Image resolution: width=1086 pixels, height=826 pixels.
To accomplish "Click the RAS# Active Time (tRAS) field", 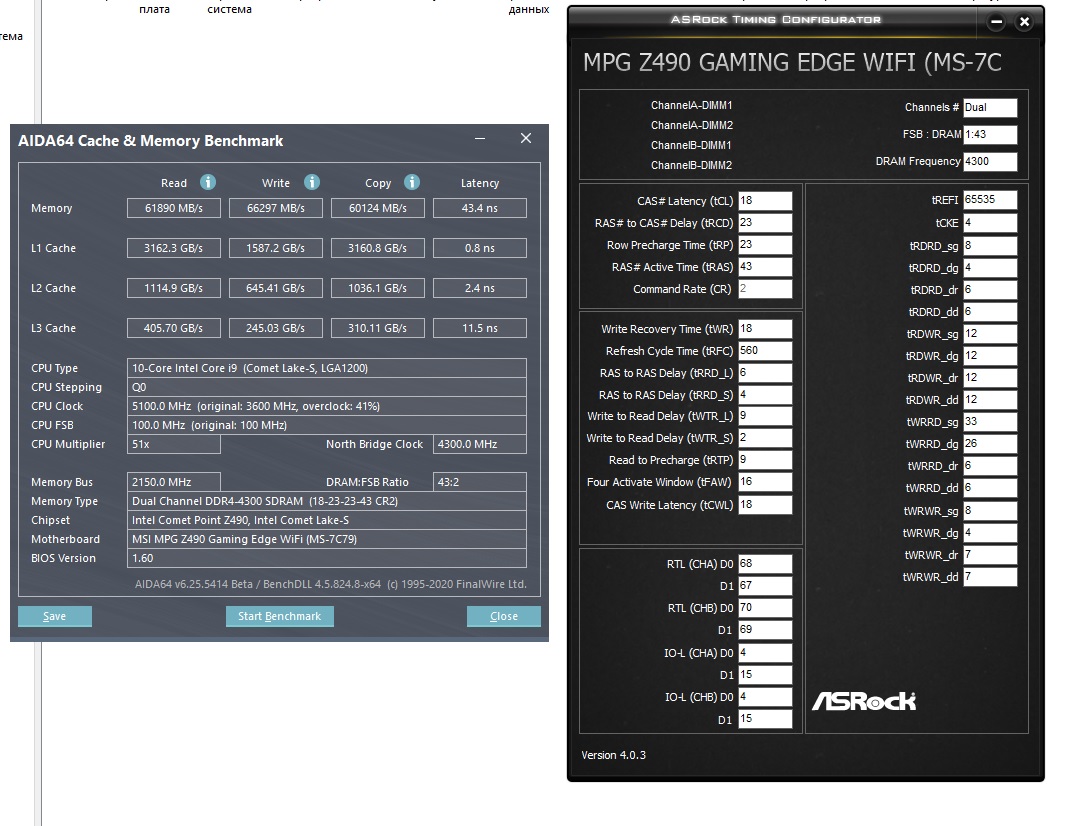I will [765, 267].
